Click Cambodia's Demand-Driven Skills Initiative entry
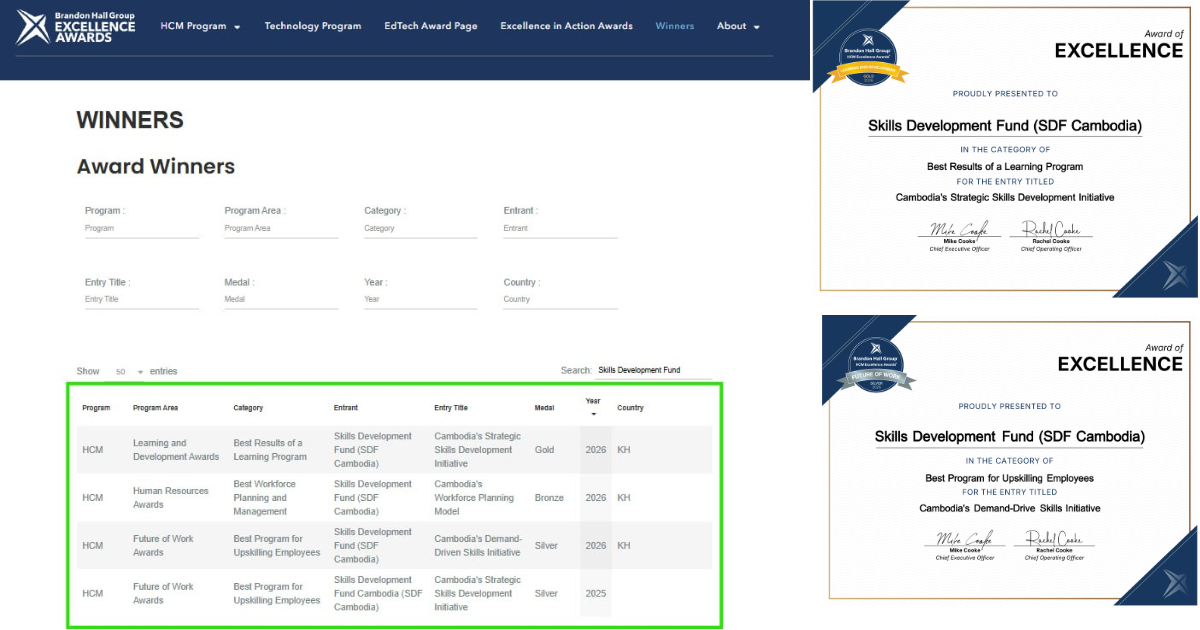Viewport: 1200px width, 630px height. coord(478,546)
